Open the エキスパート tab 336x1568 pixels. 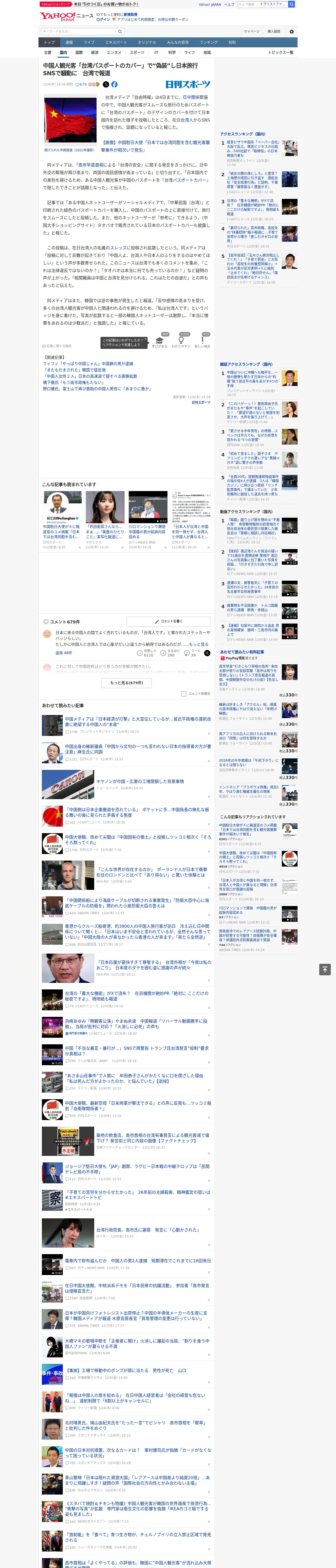pyautogui.click(x=116, y=42)
